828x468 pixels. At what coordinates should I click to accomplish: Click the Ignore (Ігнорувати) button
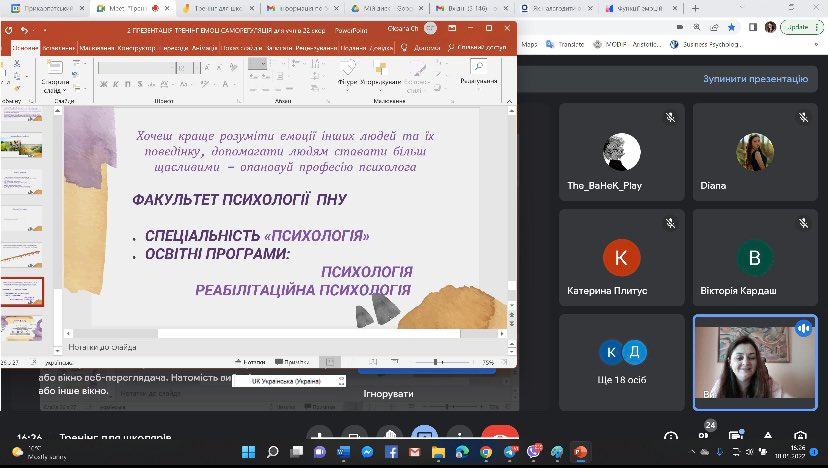pyautogui.click(x=388, y=394)
